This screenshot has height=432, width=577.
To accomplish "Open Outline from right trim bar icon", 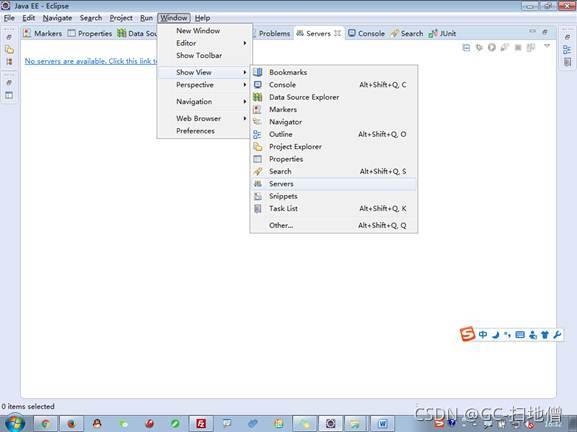I will tap(567, 50).
